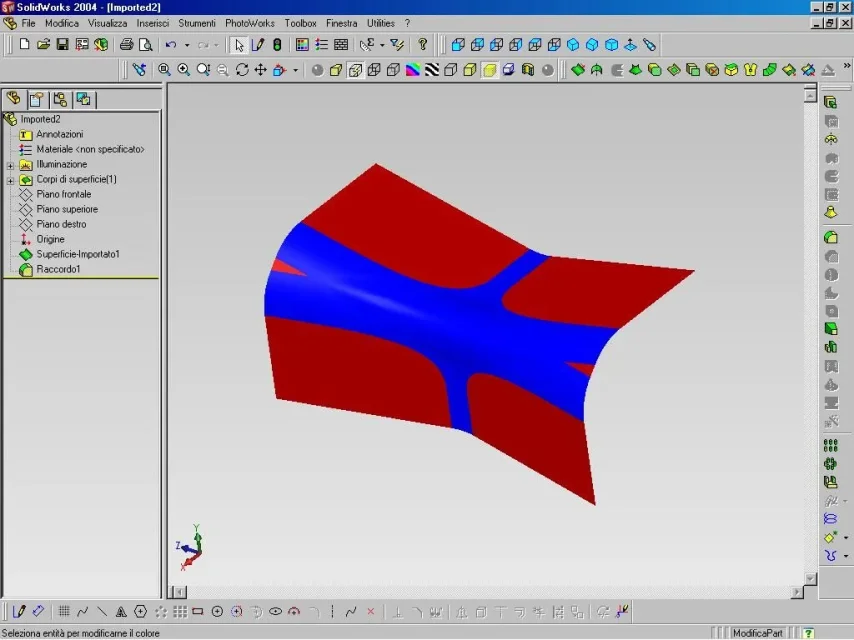Open the Undo list dropdown arrow
The width and height of the screenshot is (854, 640).
point(187,45)
